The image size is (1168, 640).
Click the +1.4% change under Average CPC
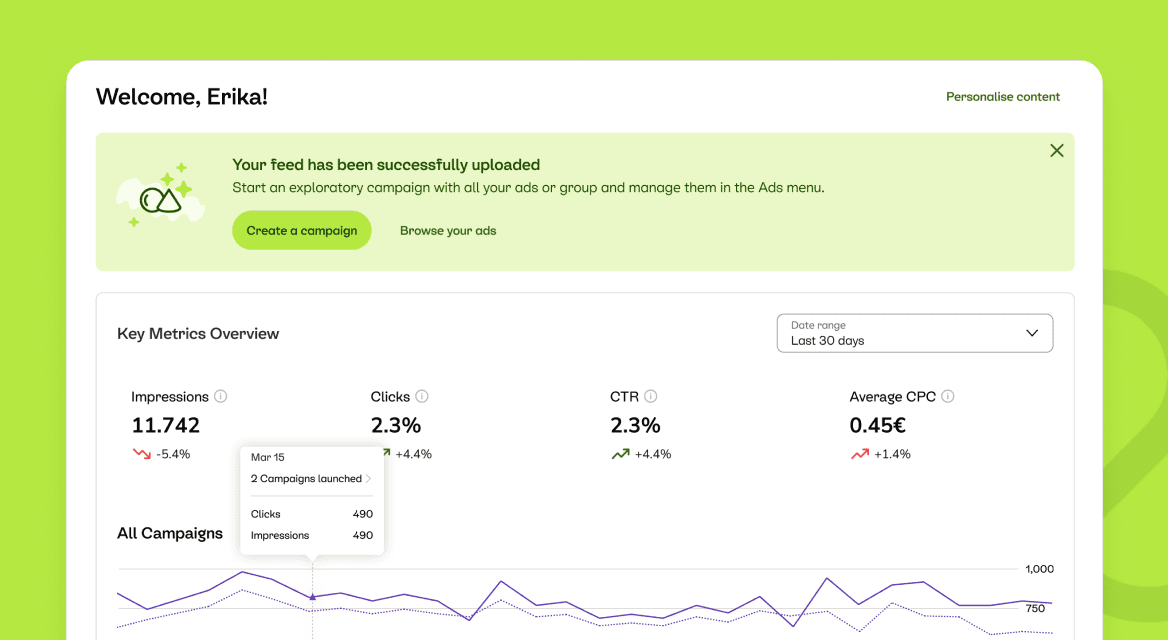click(892, 454)
